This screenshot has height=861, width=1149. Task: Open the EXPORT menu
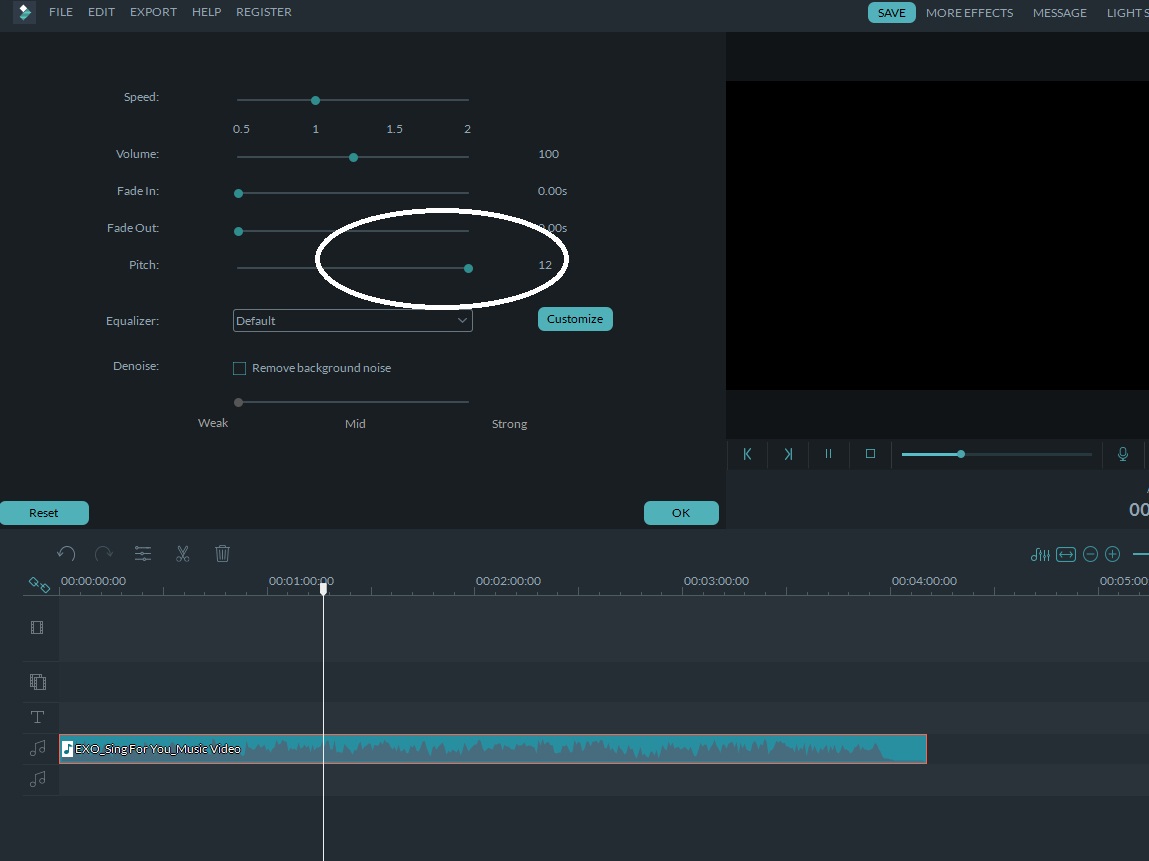[x=153, y=12]
